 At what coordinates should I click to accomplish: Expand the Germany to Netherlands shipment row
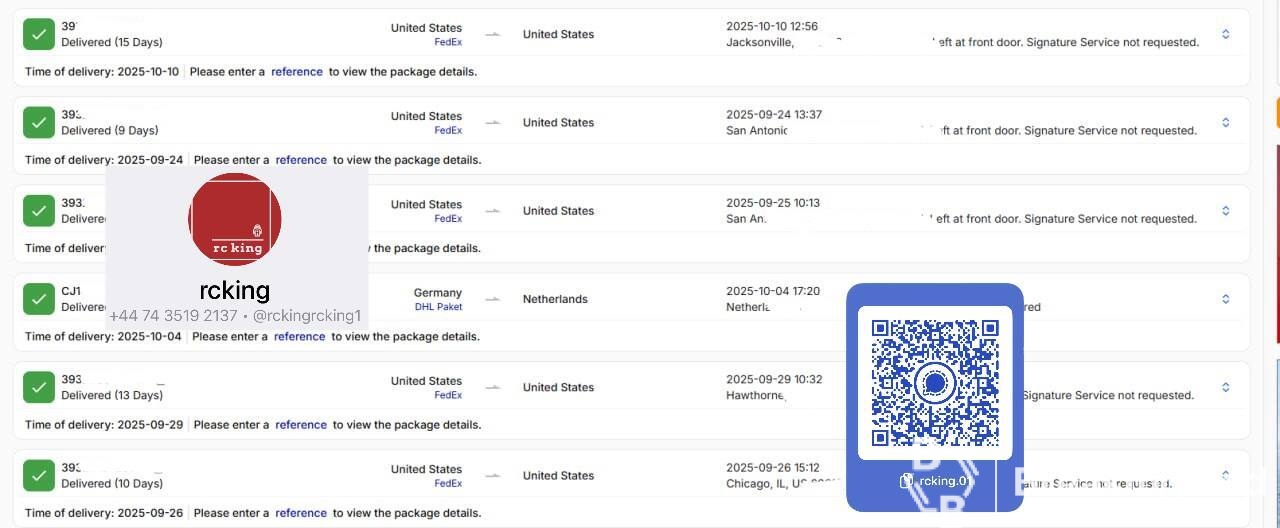(x=1225, y=299)
